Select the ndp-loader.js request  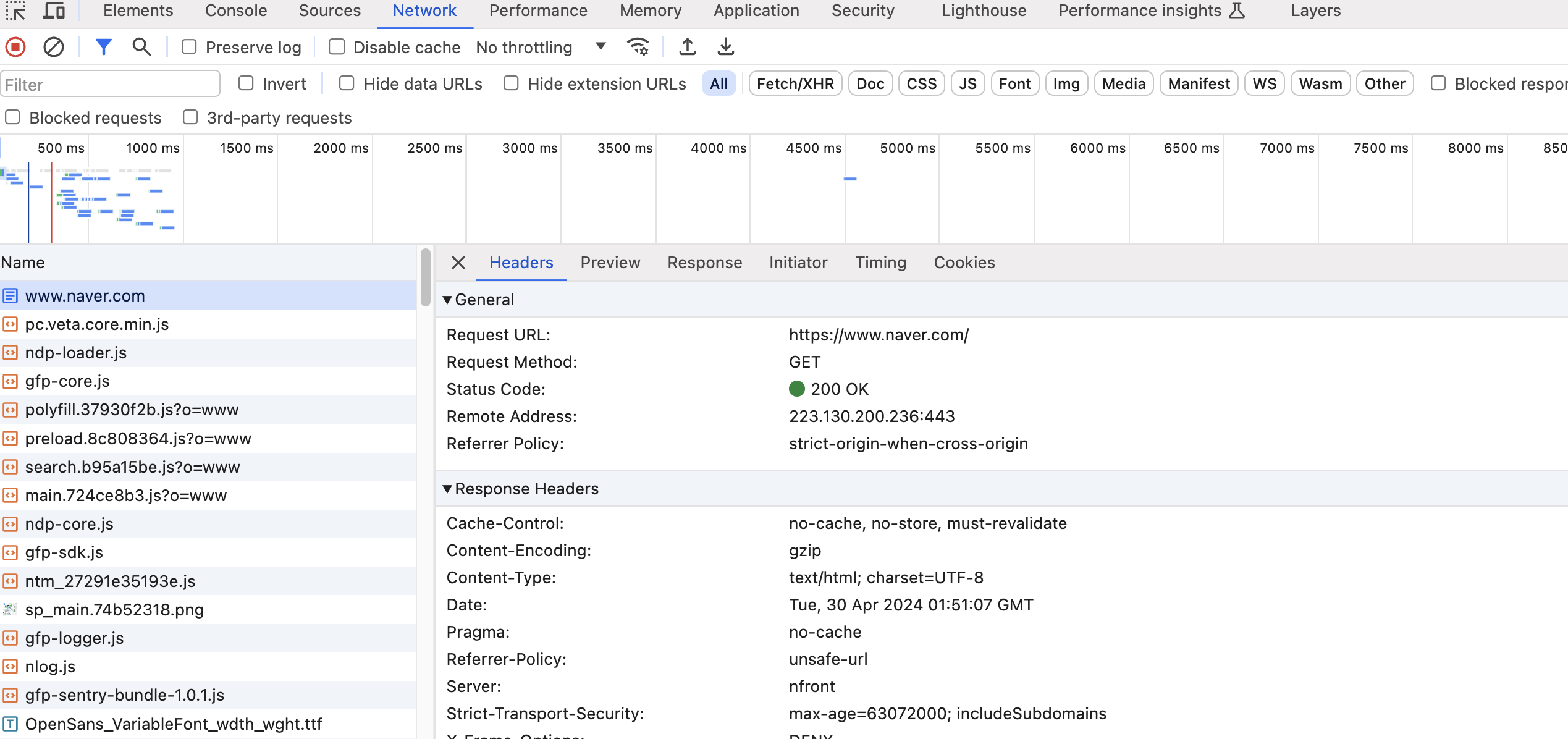pyautogui.click(x=76, y=353)
